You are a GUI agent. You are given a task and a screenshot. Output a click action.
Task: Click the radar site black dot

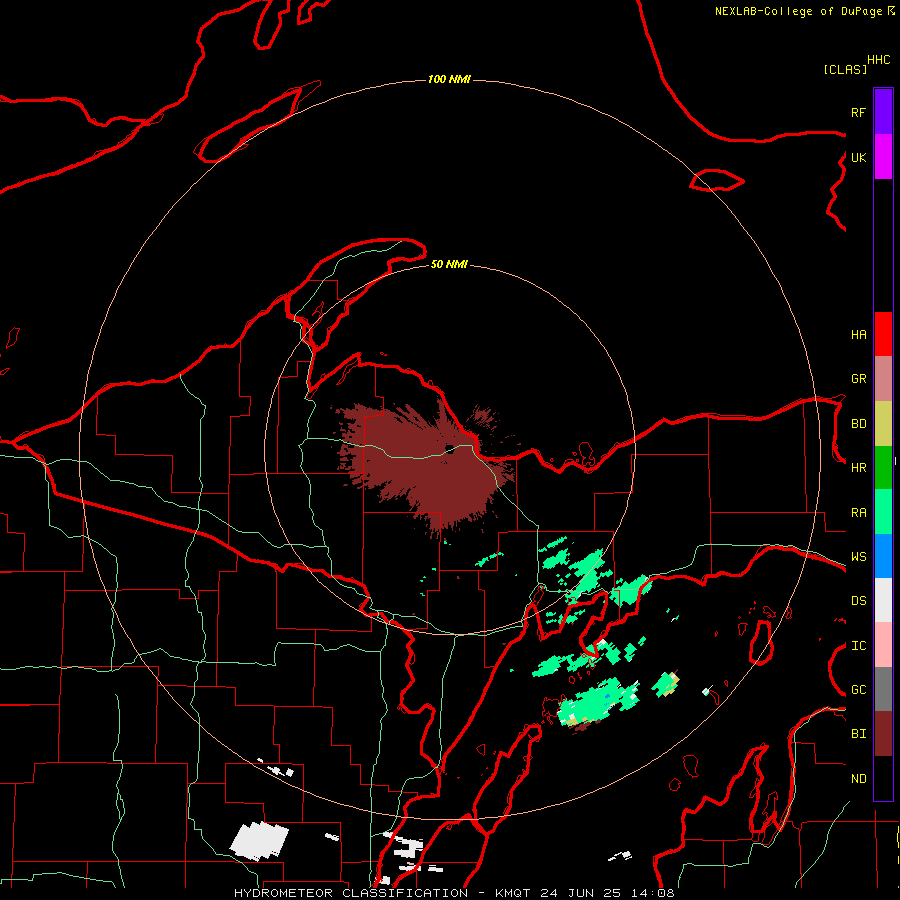pos(449,449)
